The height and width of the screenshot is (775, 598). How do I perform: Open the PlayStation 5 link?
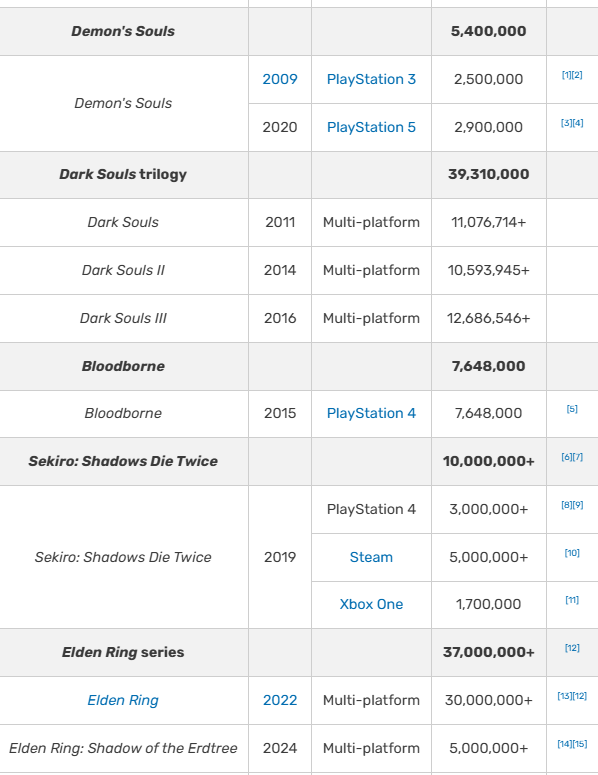pyautogui.click(x=371, y=127)
